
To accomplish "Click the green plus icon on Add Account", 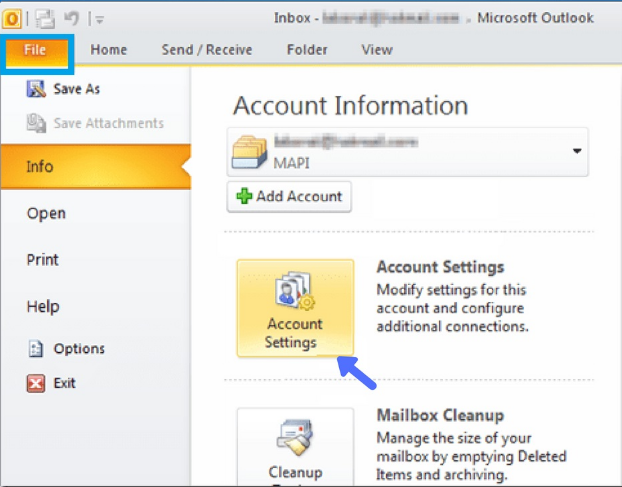I will pyautogui.click(x=244, y=196).
